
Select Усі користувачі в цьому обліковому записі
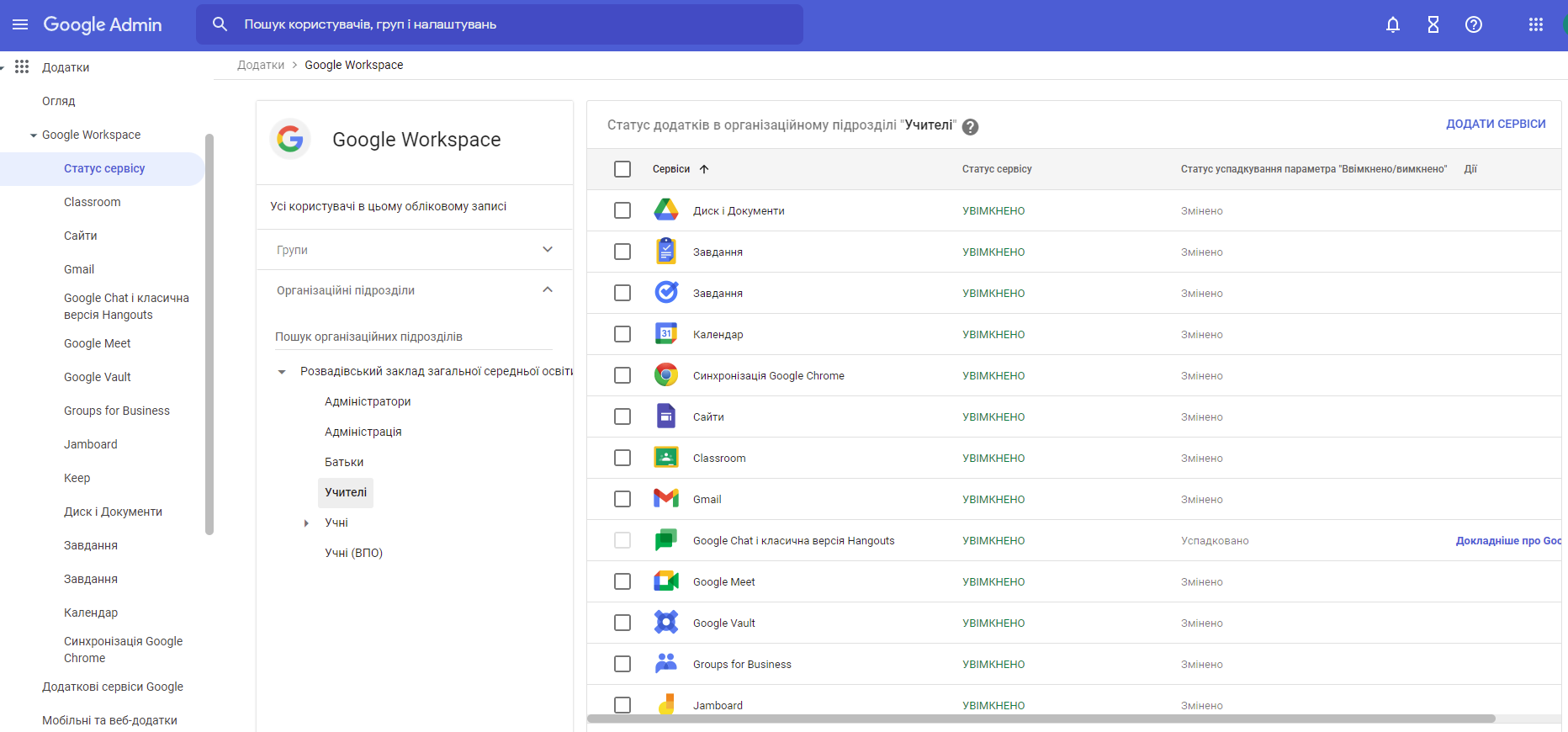389,206
